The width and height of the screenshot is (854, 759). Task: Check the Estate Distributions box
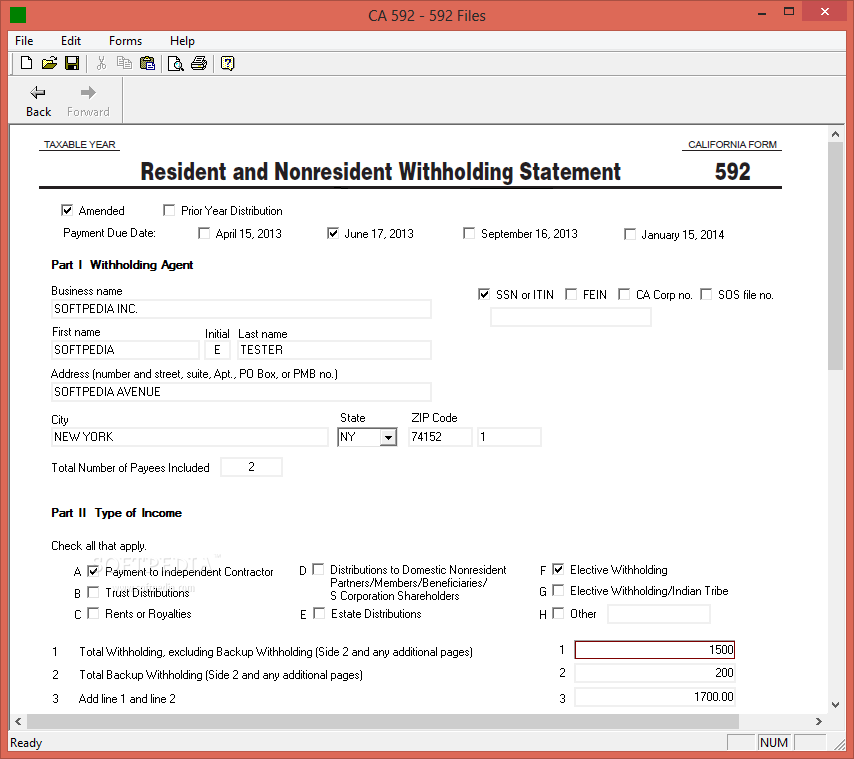point(320,613)
